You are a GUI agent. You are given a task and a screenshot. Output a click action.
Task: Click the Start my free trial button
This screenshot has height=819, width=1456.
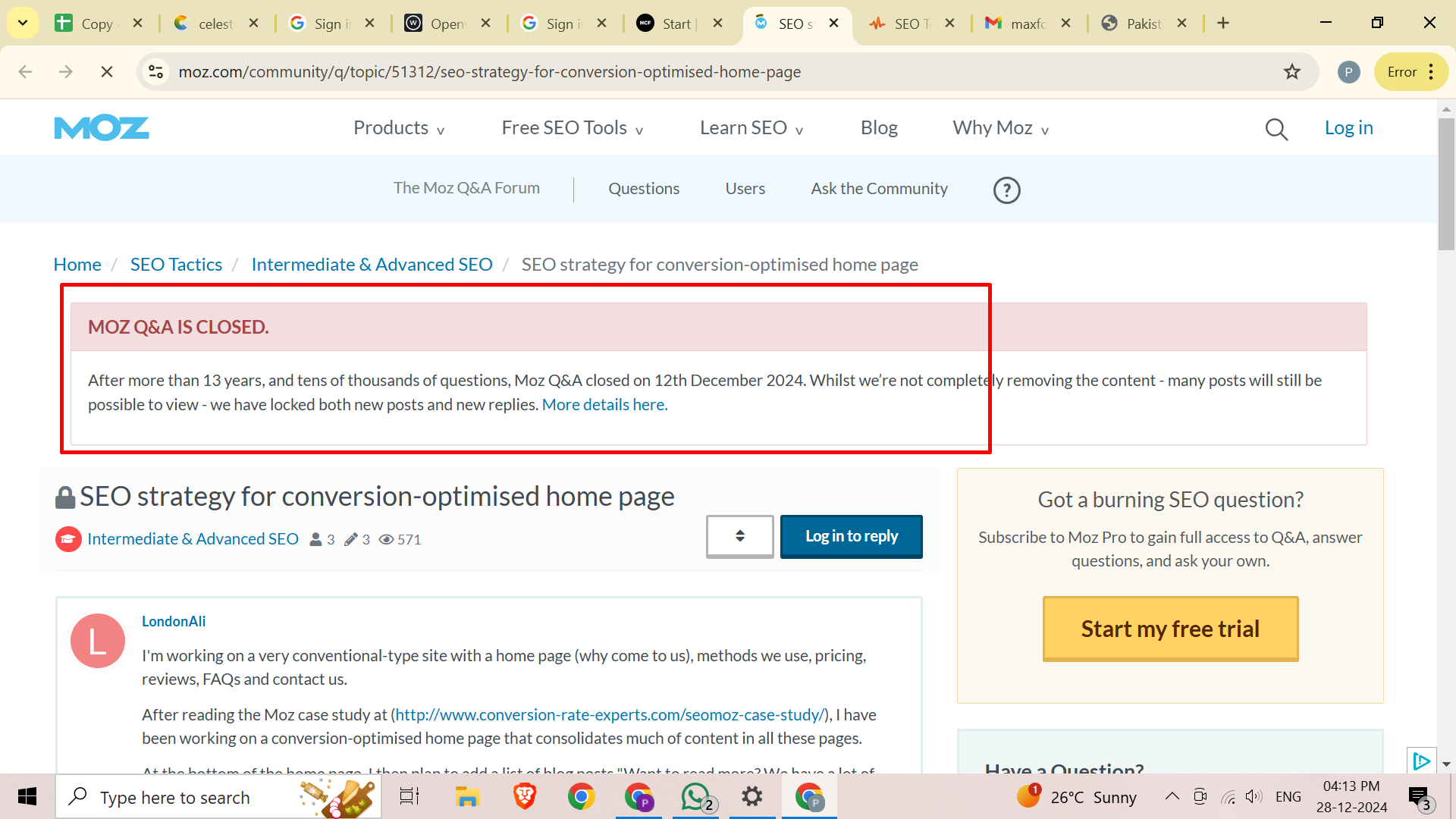coord(1170,628)
